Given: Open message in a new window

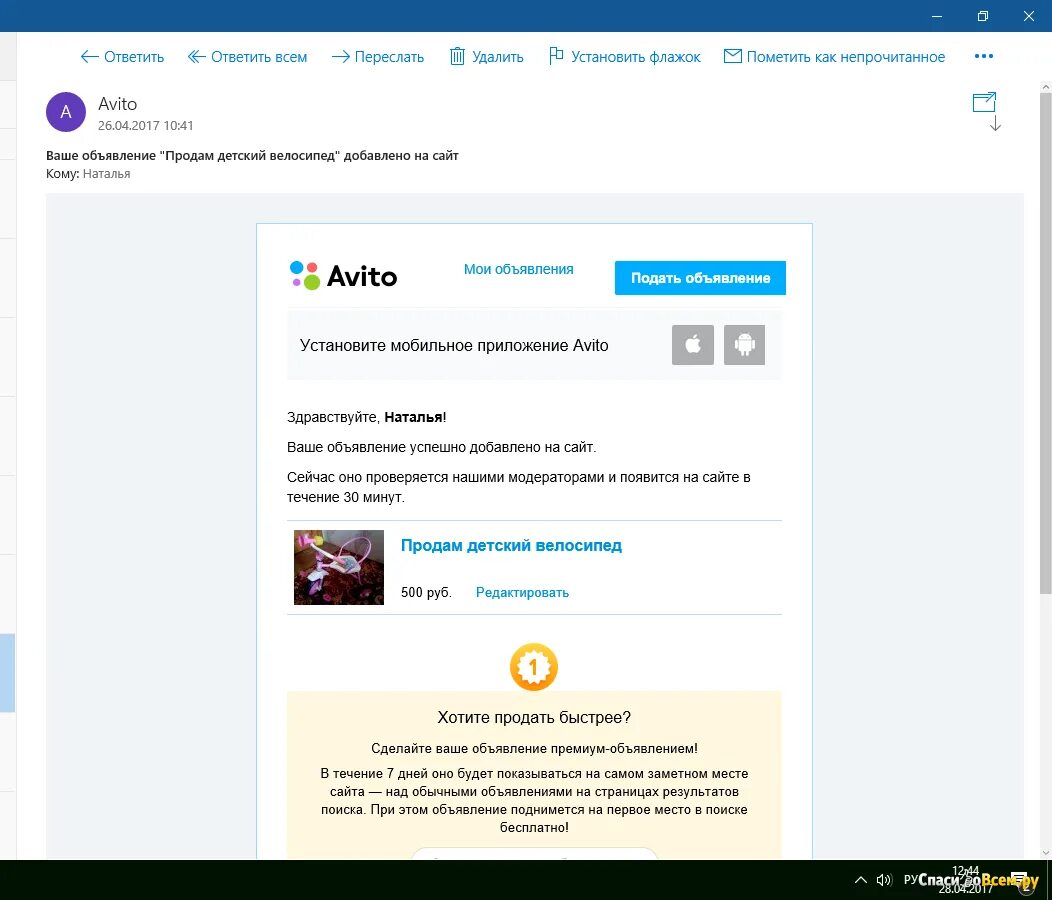Looking at the screenshot, I should pyautogui.click(x=984, y=102).
